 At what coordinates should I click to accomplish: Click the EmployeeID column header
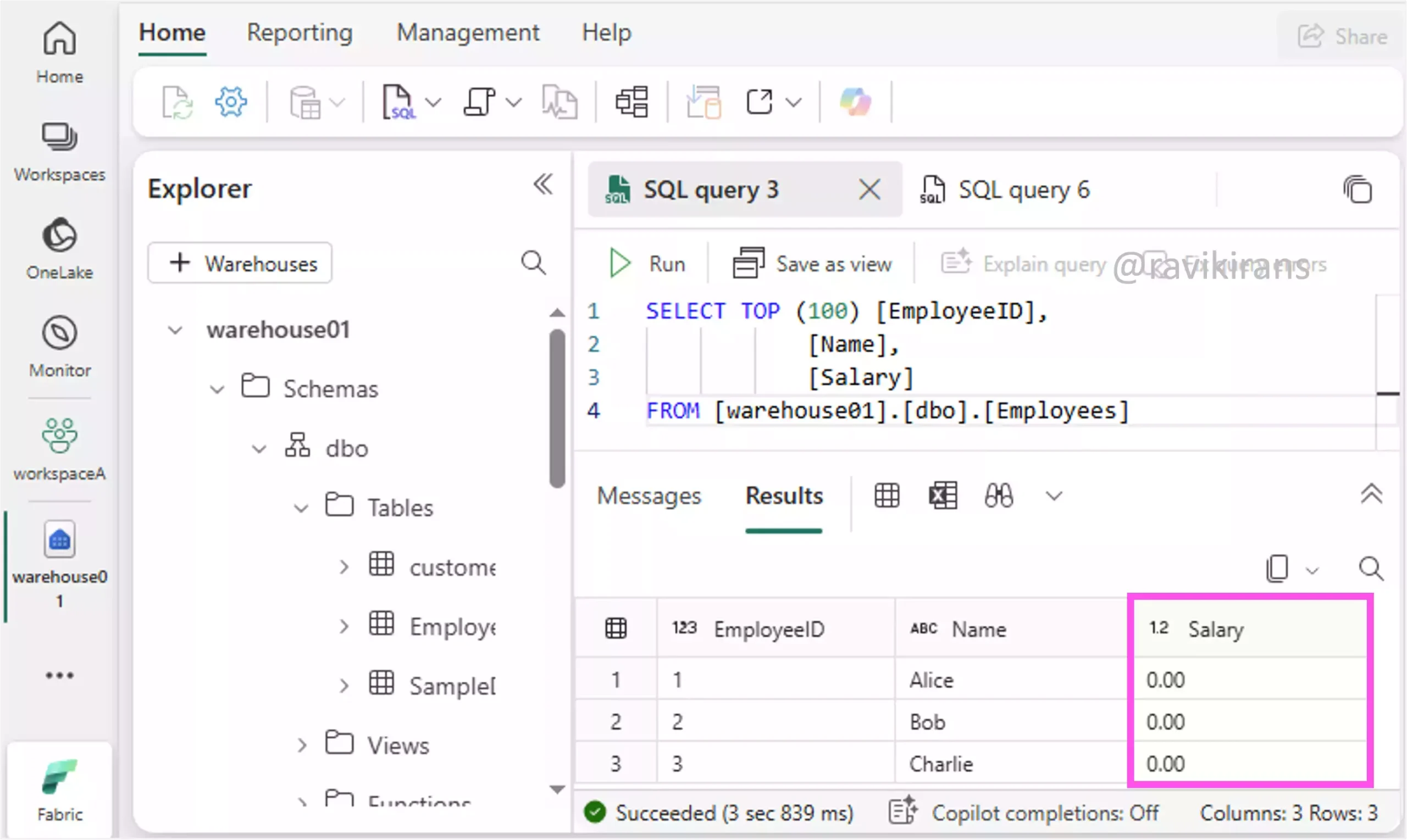pyautogui.click(x=776, y=628)
